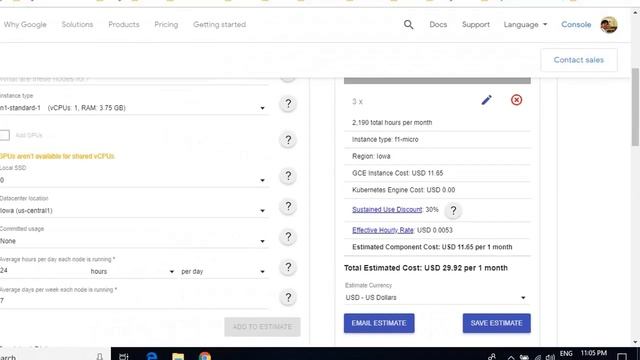640x360 pixels.
Task: Open help for Committed usage
Action: (288, 237)
